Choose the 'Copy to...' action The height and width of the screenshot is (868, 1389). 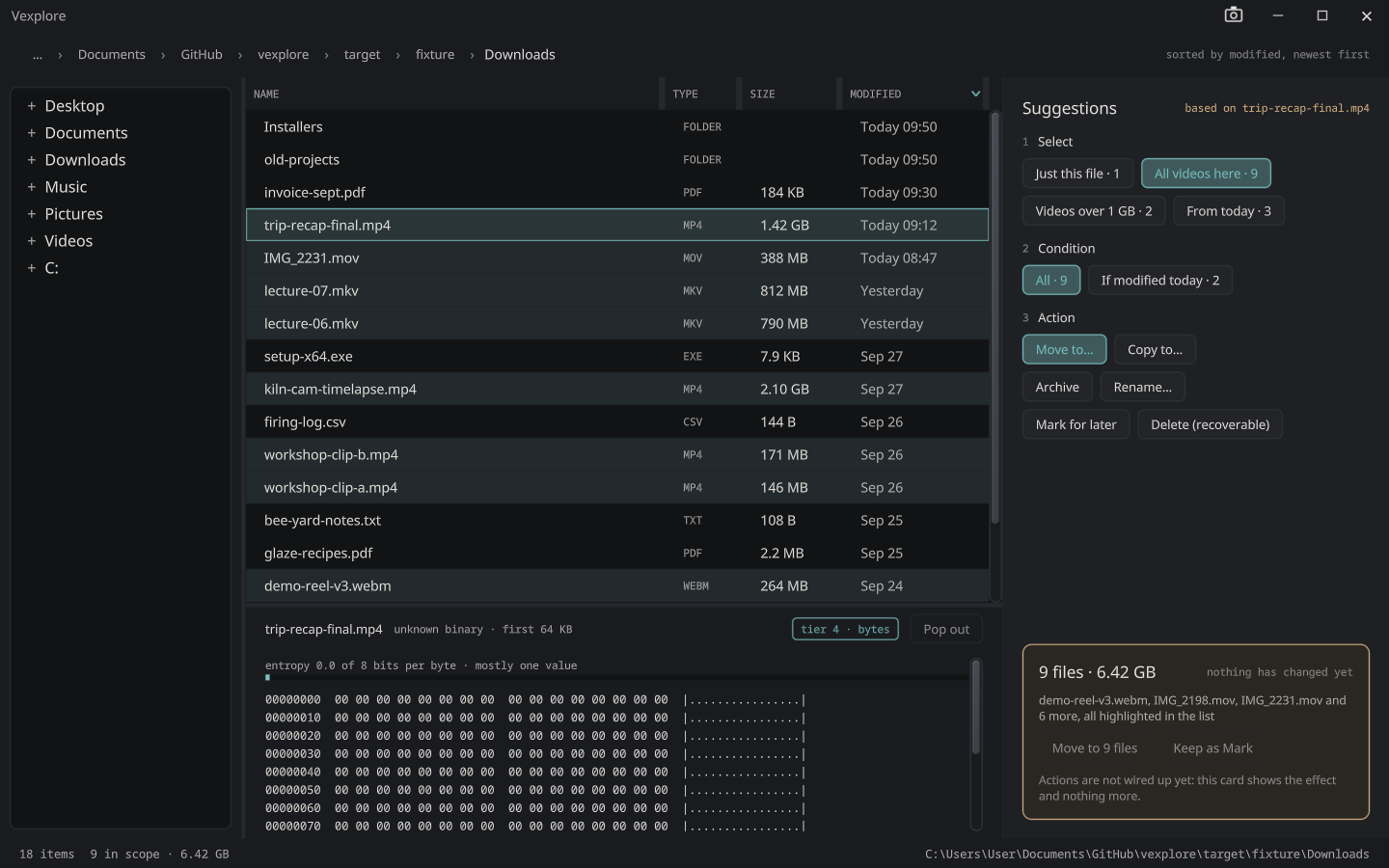(1156, 350)
